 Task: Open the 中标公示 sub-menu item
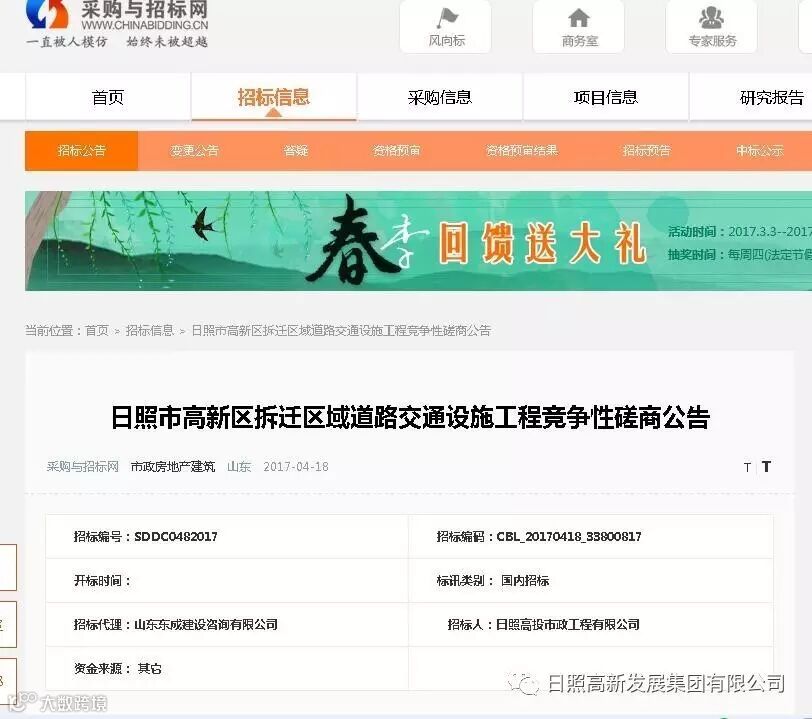pos(760,151)
